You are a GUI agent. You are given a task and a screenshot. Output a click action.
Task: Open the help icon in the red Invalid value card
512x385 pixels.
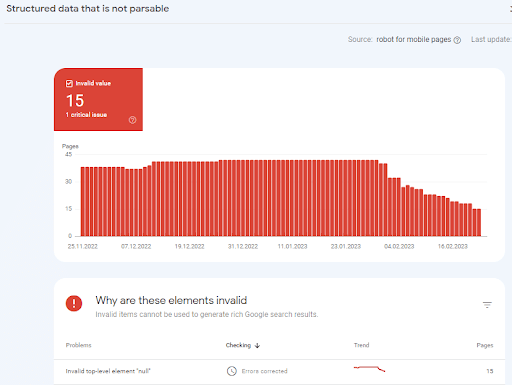132,120
